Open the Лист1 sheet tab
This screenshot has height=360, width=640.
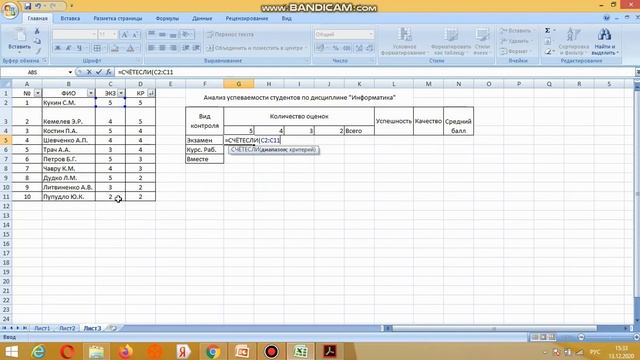(x=42, y=328)
